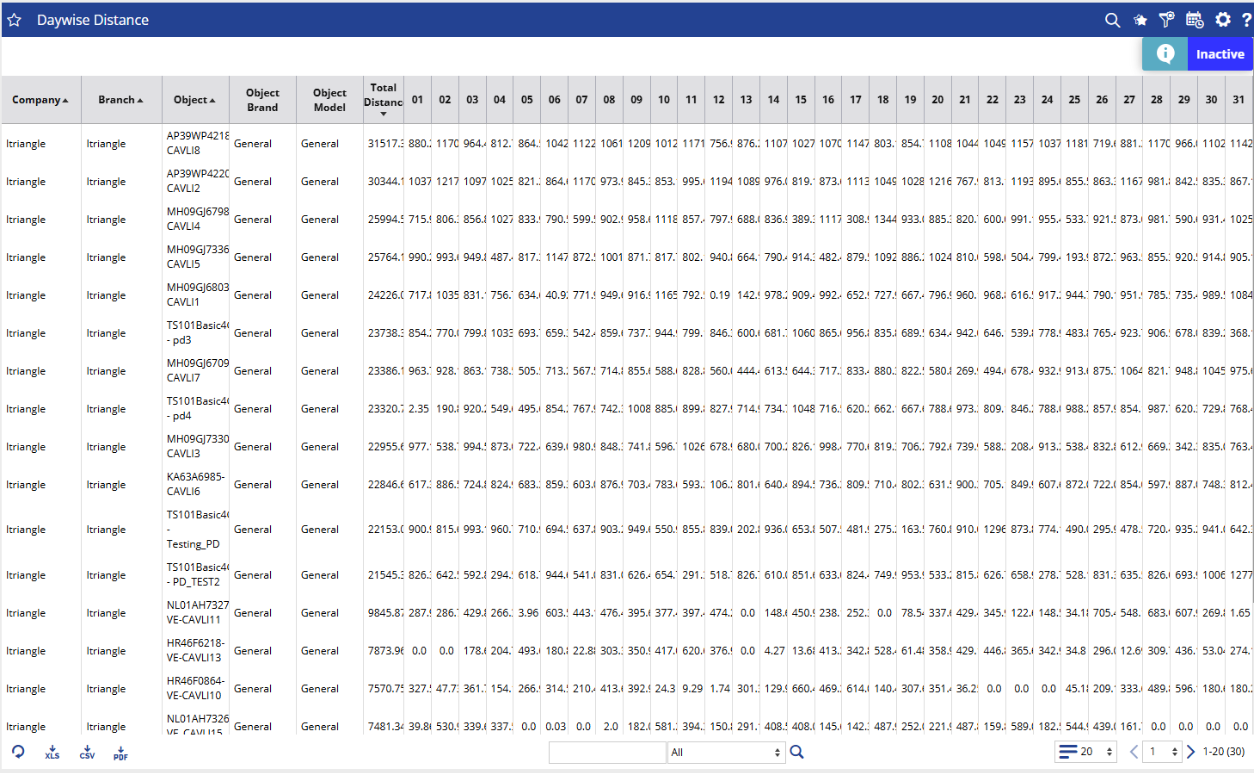Run the bottom search magnifier button
This screenshot has height=773, width=1254.
797,752
